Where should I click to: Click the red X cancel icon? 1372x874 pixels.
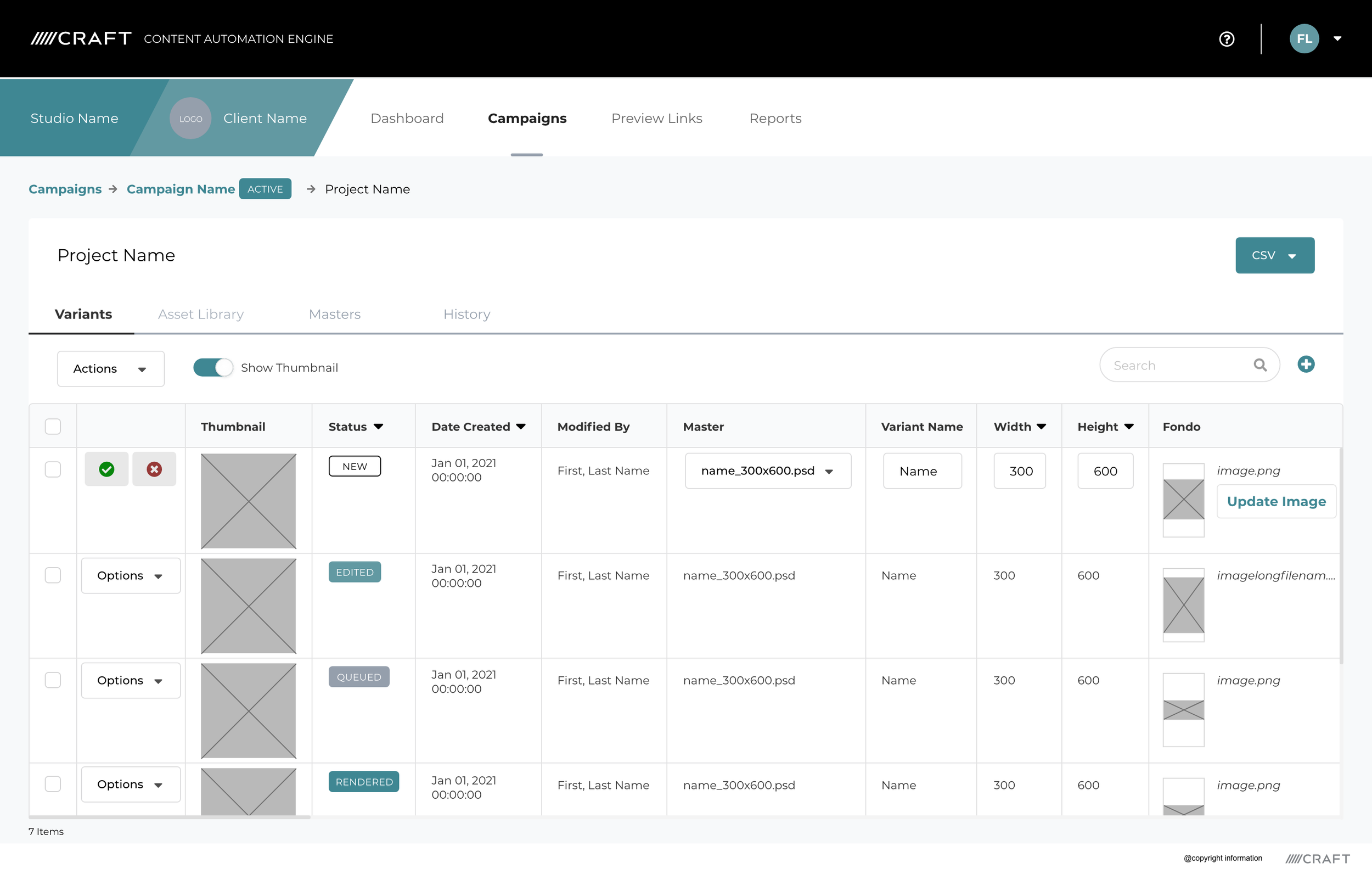coord(154,469)
